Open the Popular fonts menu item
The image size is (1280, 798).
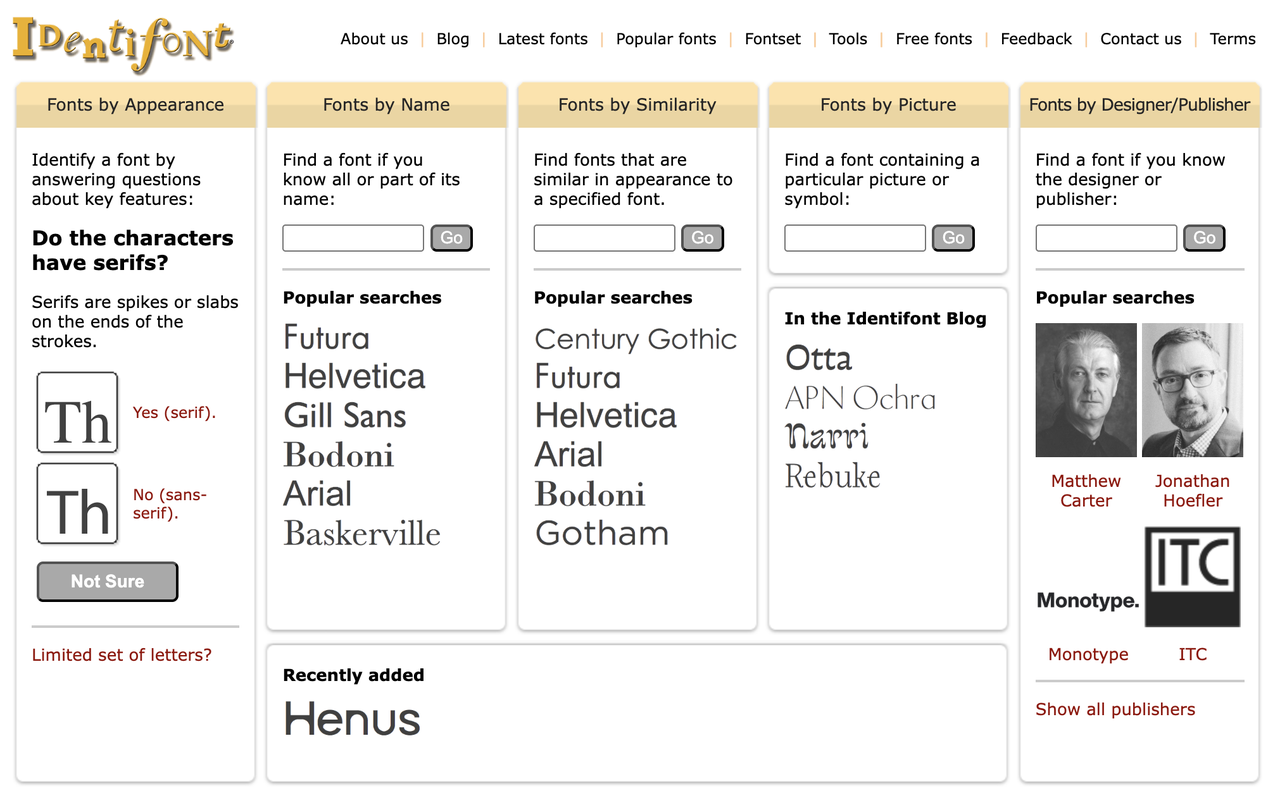click(x=666, y=39)
